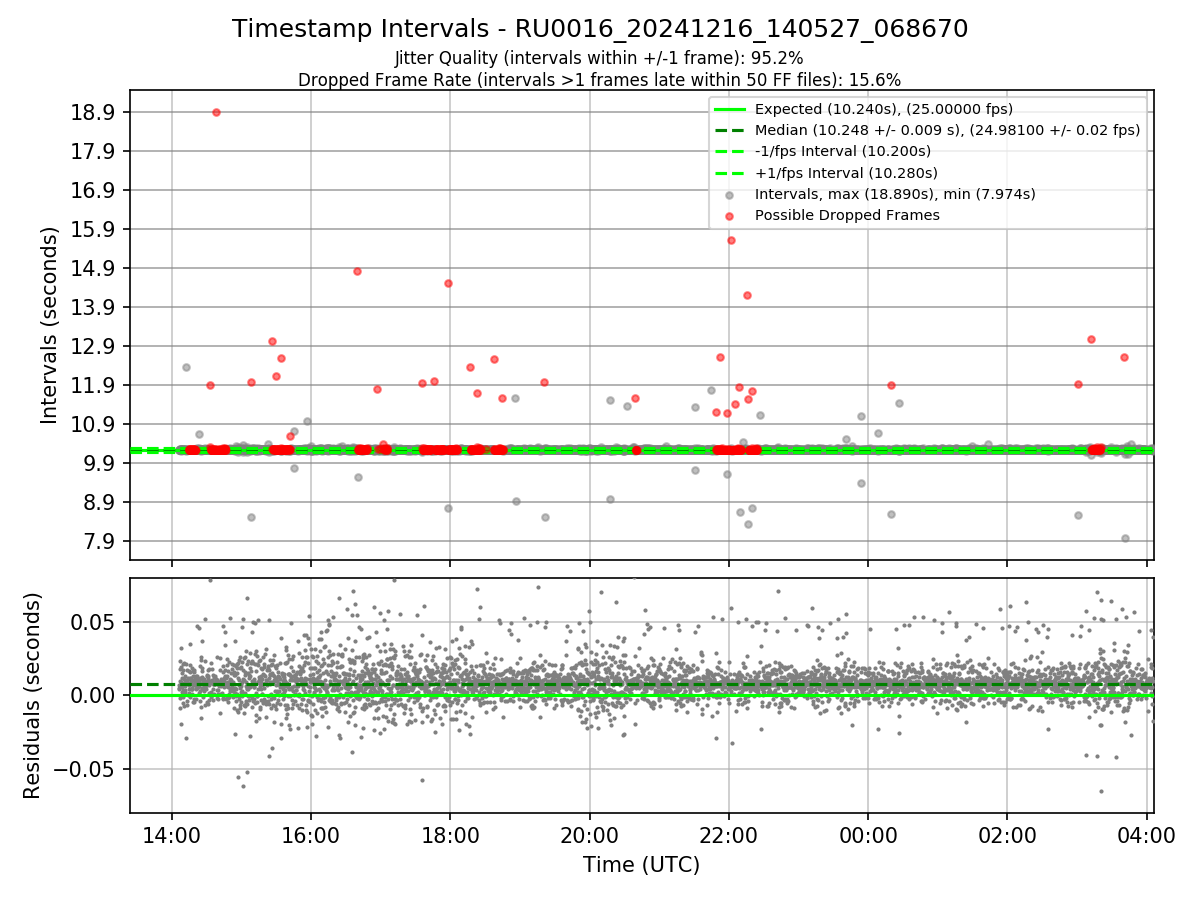Click the '0.05' residuals tick label
The height and width of the screenshot is (900, 1200).
93,622
